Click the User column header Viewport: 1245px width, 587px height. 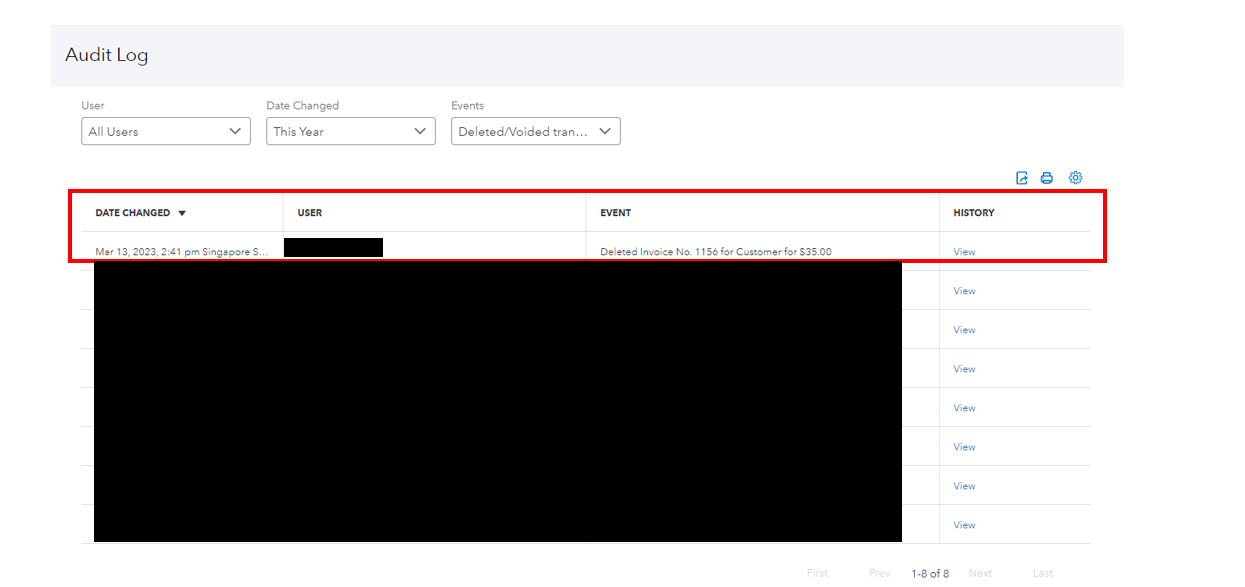pyautogui.click(x=310, y=213)
